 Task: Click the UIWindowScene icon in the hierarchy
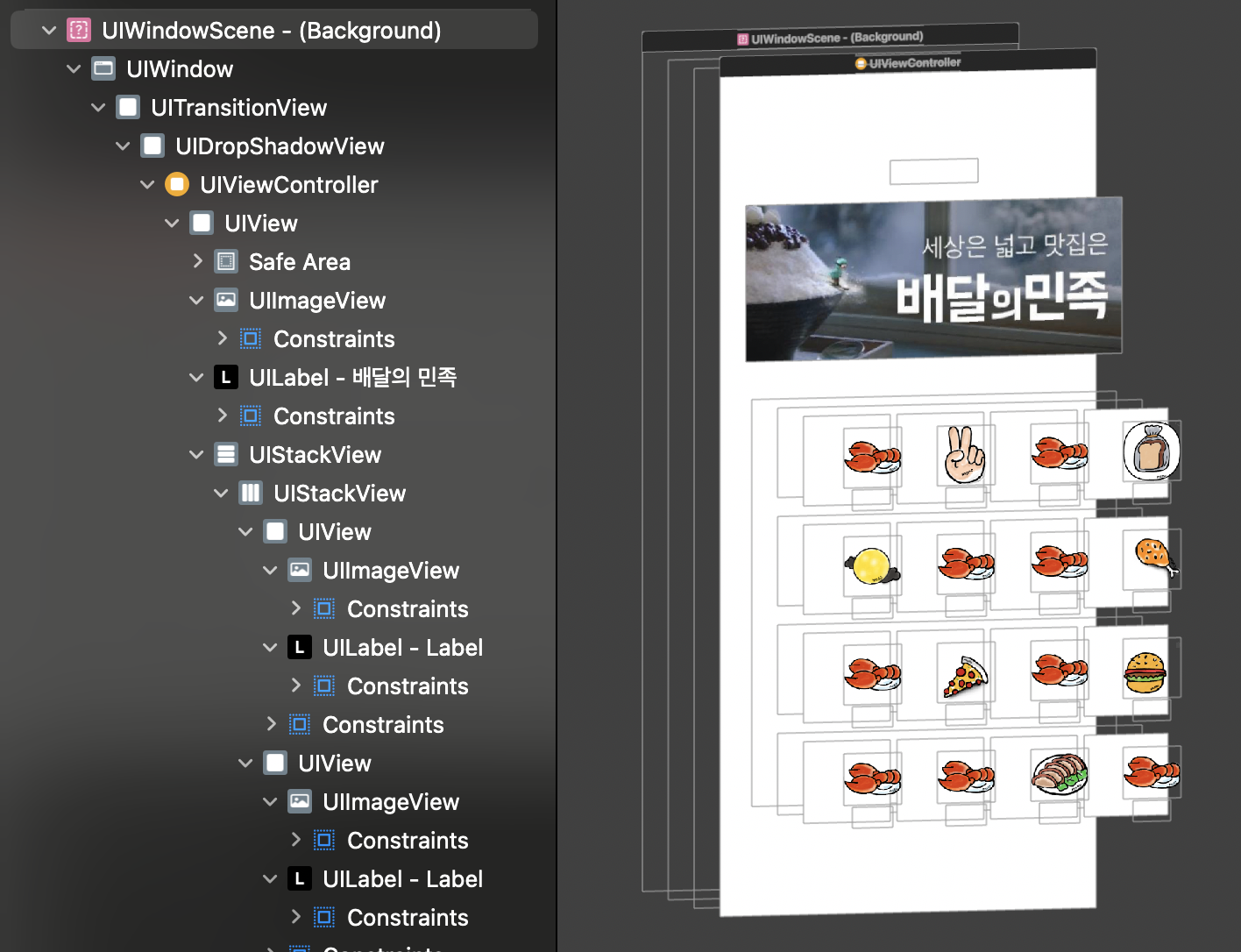point(79,31)
